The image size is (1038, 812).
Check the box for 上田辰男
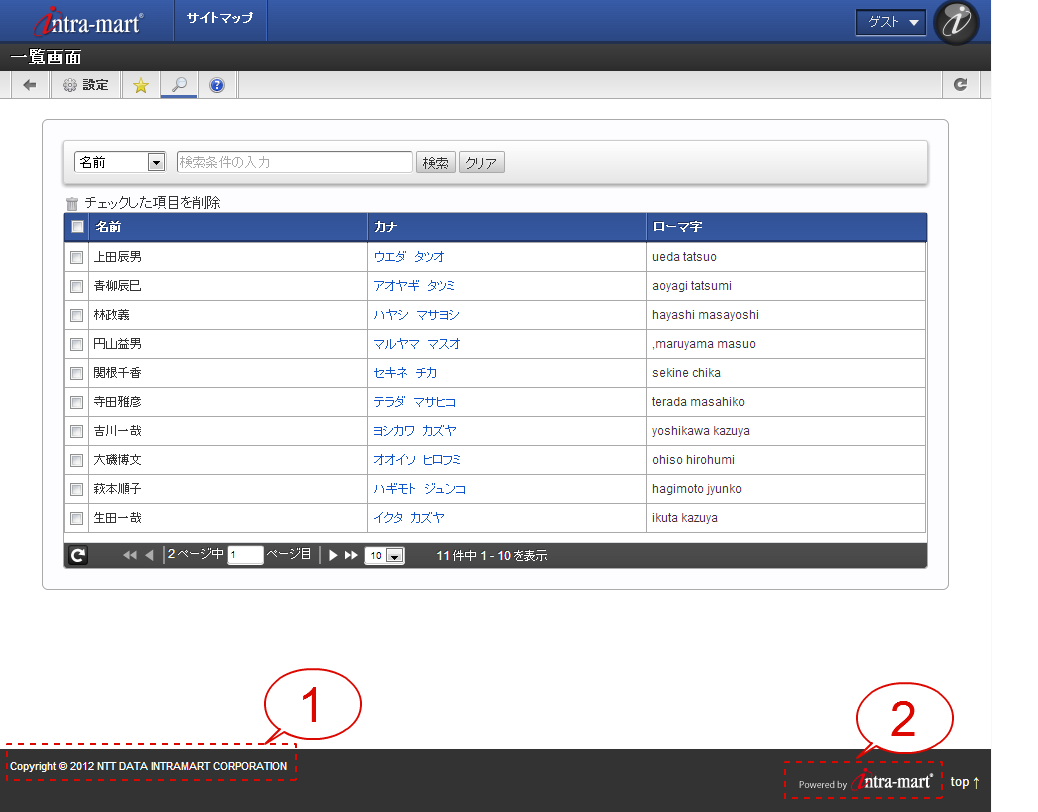coord(77,257)
